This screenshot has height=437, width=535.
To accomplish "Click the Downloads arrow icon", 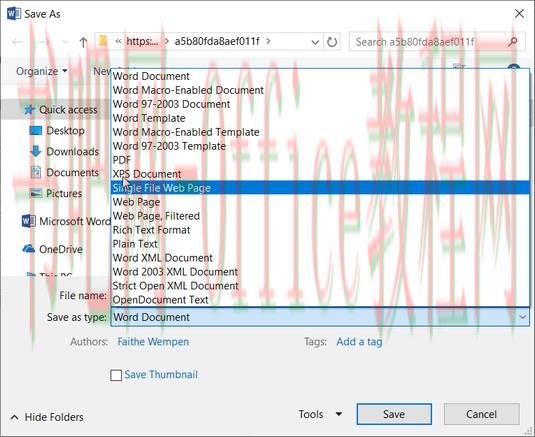I will click(x=36, y=151).
